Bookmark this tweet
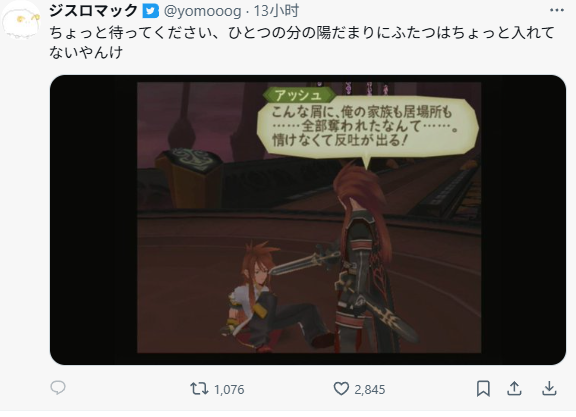The width and height of the screenshot is (576, 417). click(x=483, y=388)
